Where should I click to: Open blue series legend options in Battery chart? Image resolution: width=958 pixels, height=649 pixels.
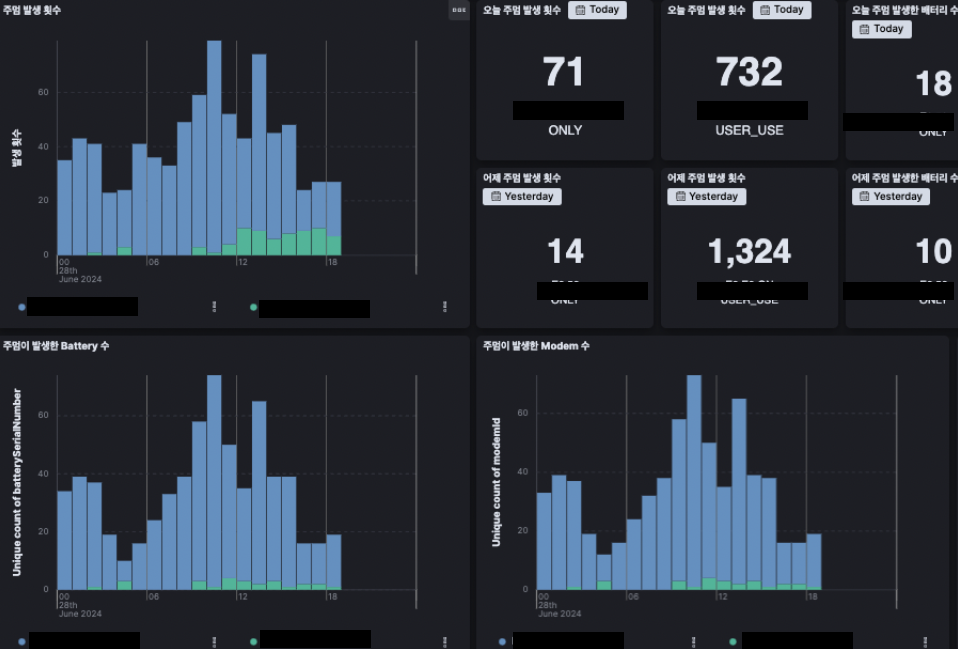[214, 641]
